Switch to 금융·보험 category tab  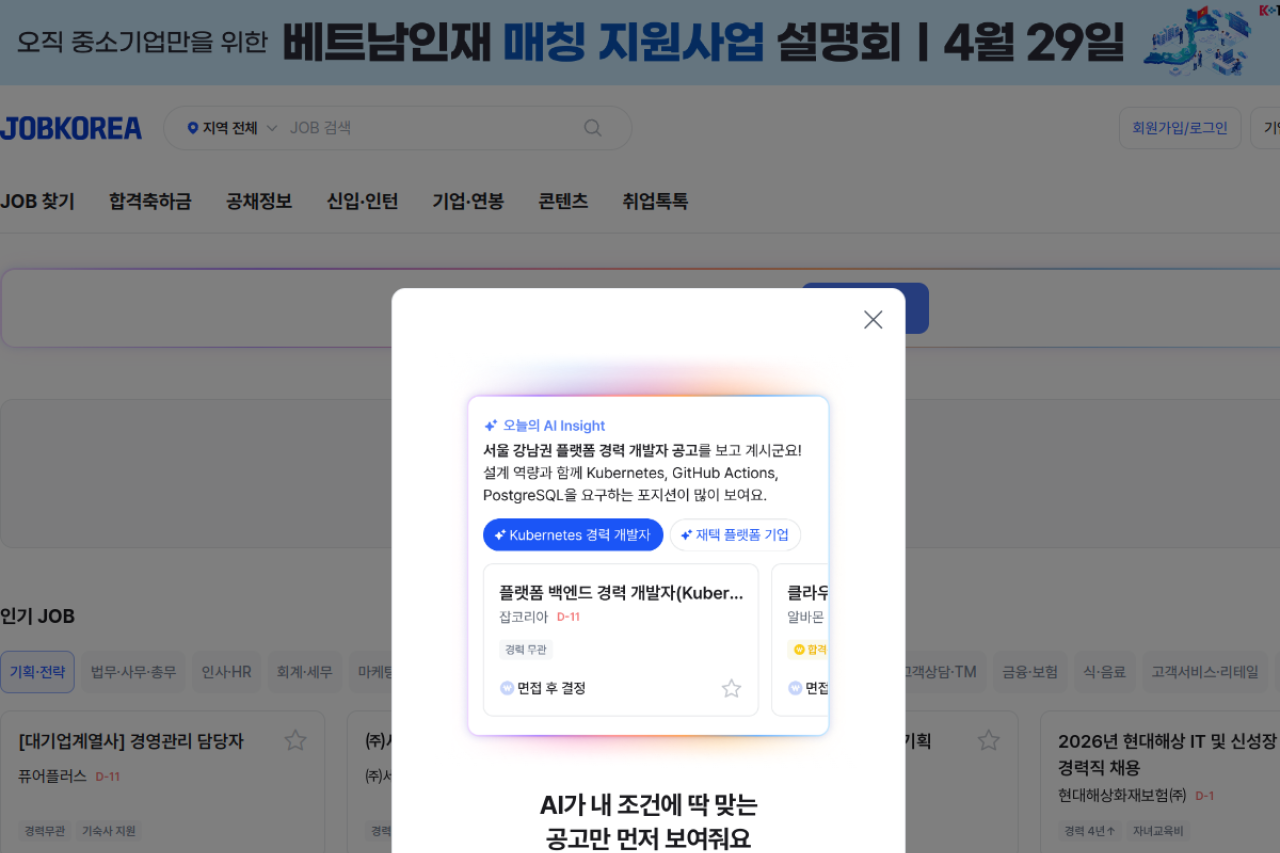point(1030,672)
